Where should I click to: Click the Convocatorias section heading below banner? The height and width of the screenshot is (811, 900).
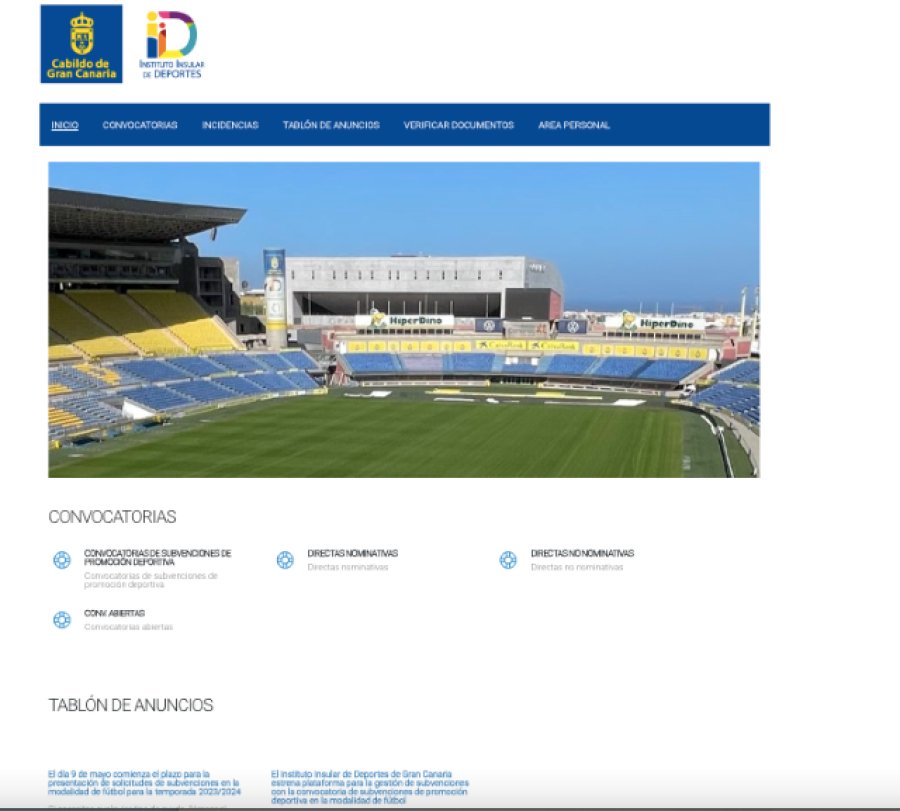point(112,517)
